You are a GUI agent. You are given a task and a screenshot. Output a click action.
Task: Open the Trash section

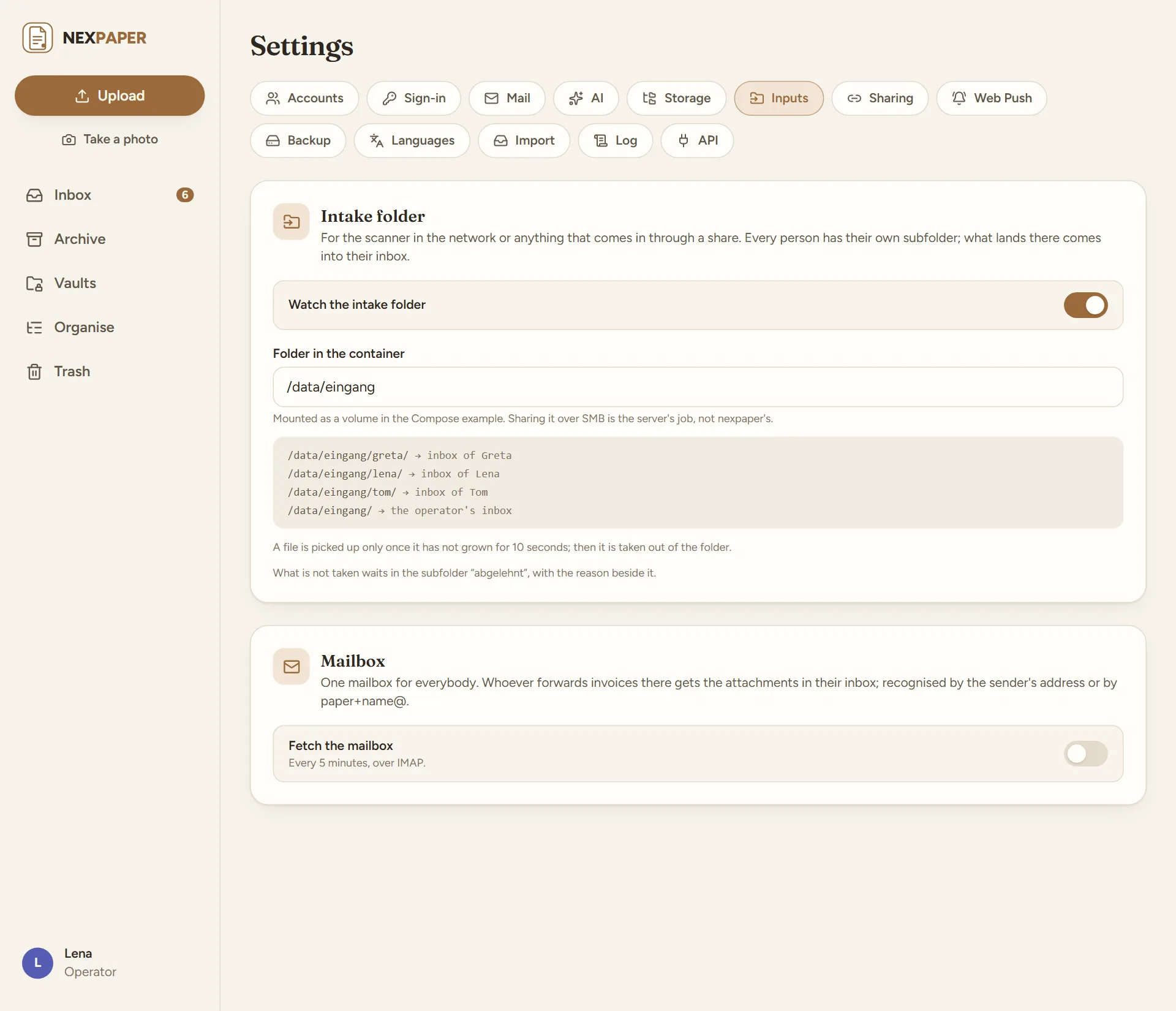(x=110, y=371)
